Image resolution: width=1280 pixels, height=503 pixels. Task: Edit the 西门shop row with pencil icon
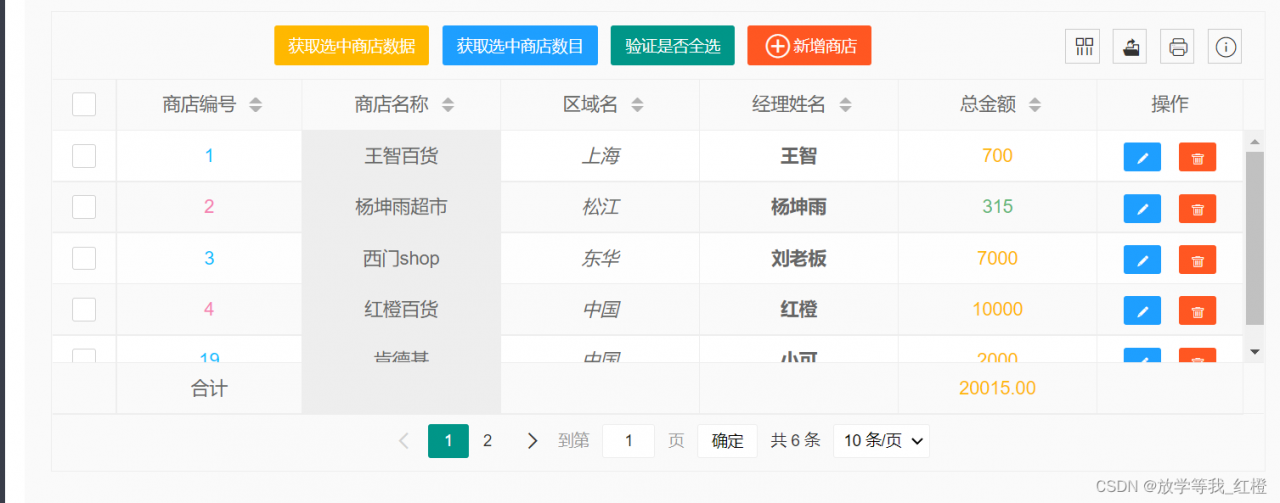point(1142,259)
